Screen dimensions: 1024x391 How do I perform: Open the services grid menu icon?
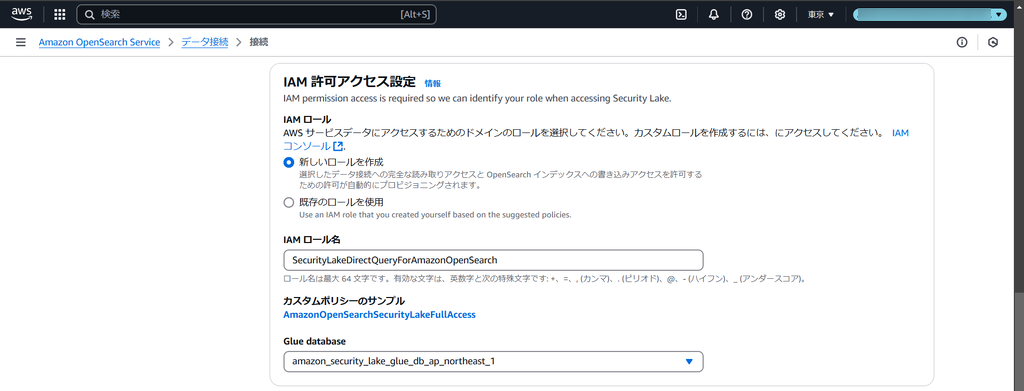coord(59,14)
